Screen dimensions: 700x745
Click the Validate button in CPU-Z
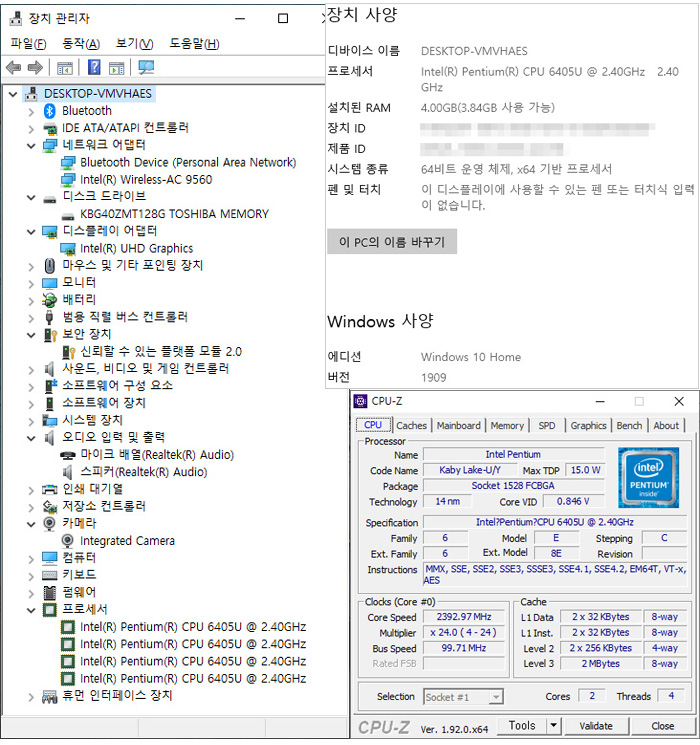pyautogui.click(x=596, y=726)
